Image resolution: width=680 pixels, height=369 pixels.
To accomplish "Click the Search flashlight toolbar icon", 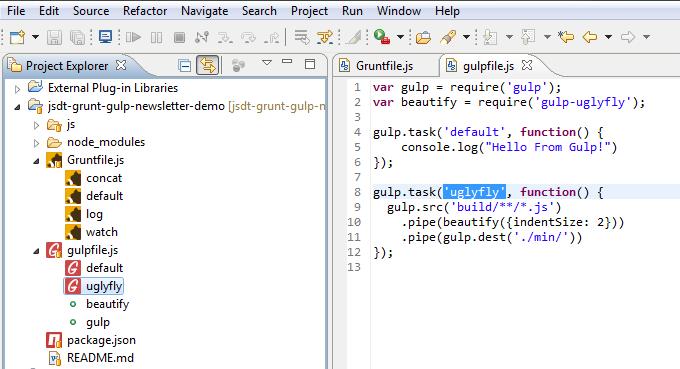I will pos(448,37).
